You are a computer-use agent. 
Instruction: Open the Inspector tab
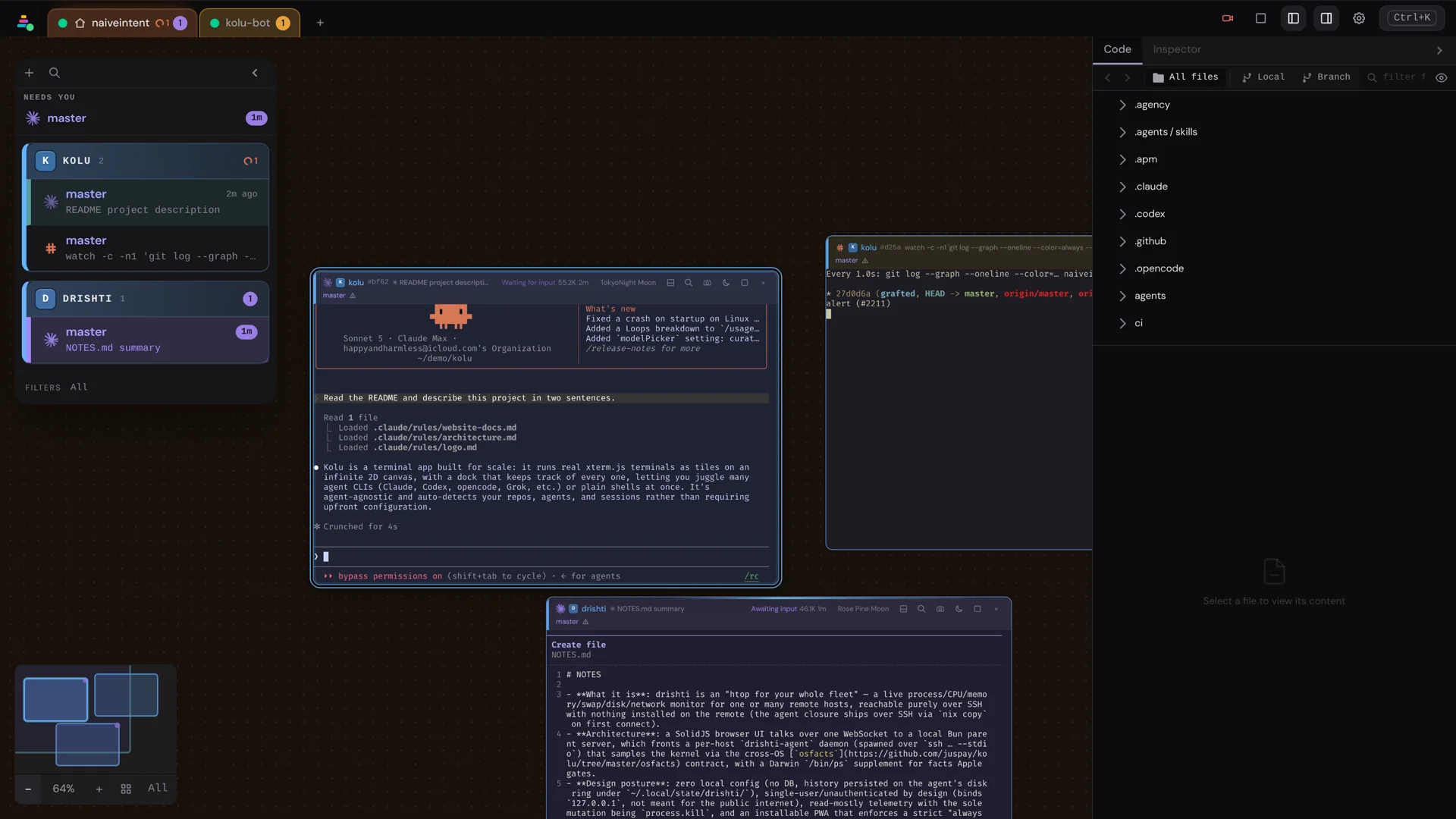(1177, 49)
